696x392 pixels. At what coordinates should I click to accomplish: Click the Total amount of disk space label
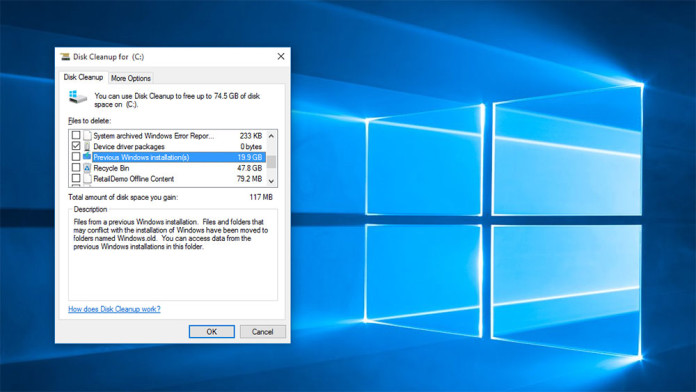coord(123,197)
